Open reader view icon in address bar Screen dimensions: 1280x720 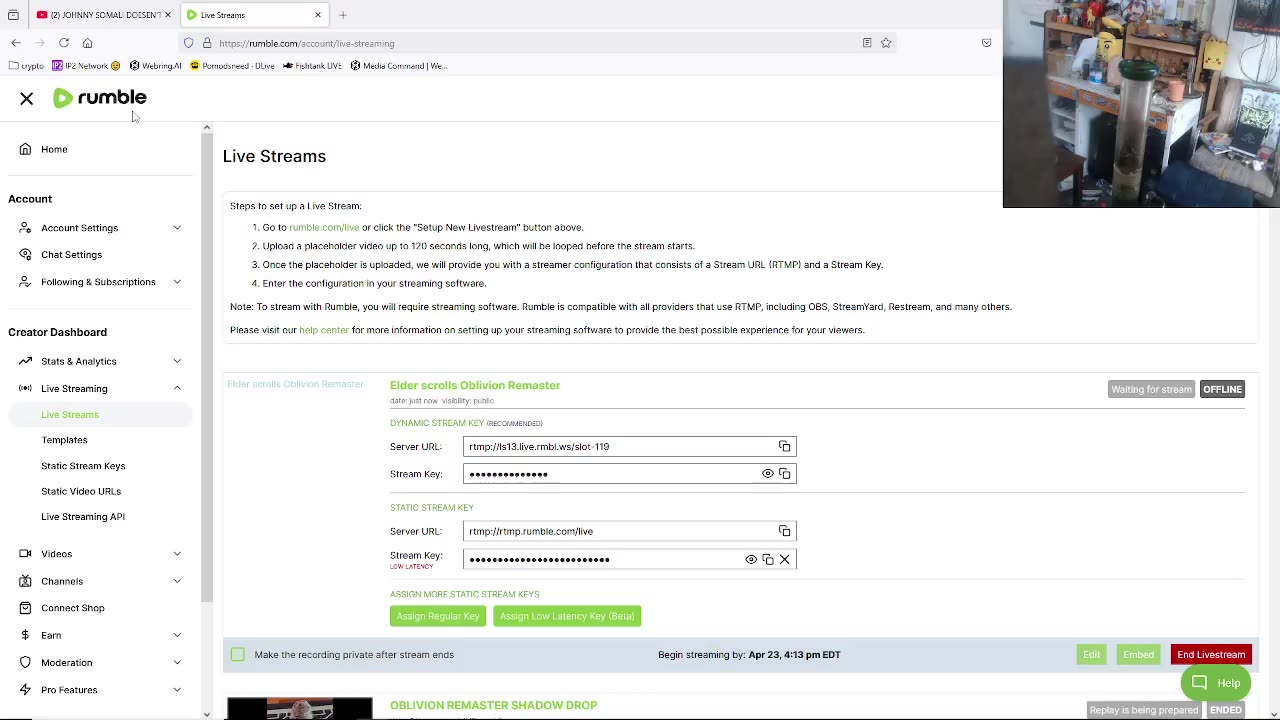coord(867,43)
